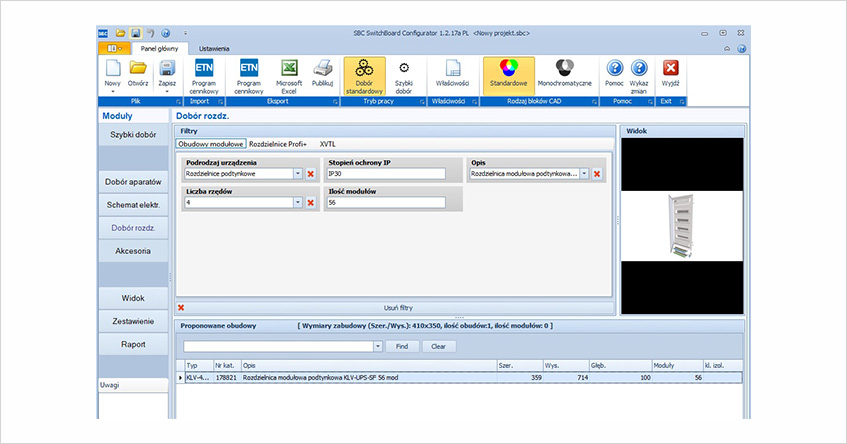Expand search combo box dropdown arrow
The image size is (847, 444).
(x=378, y=346)
